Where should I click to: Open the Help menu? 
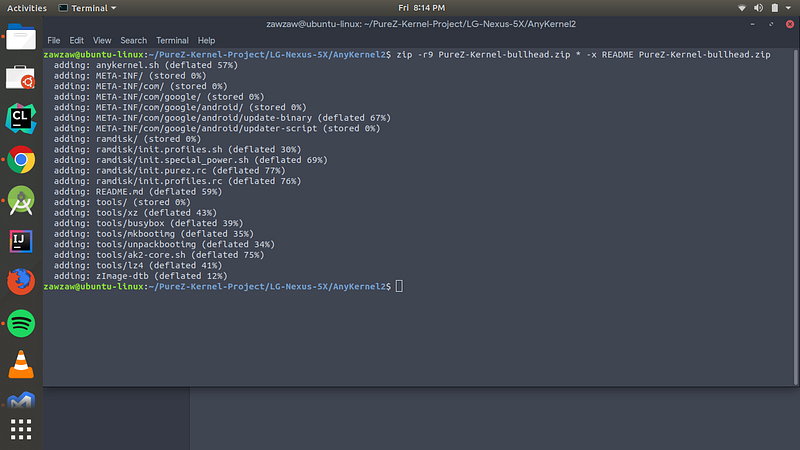tap(206, 40)
